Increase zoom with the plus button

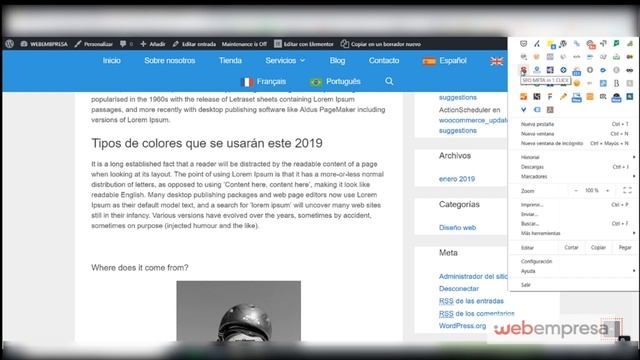pos(608,191)
